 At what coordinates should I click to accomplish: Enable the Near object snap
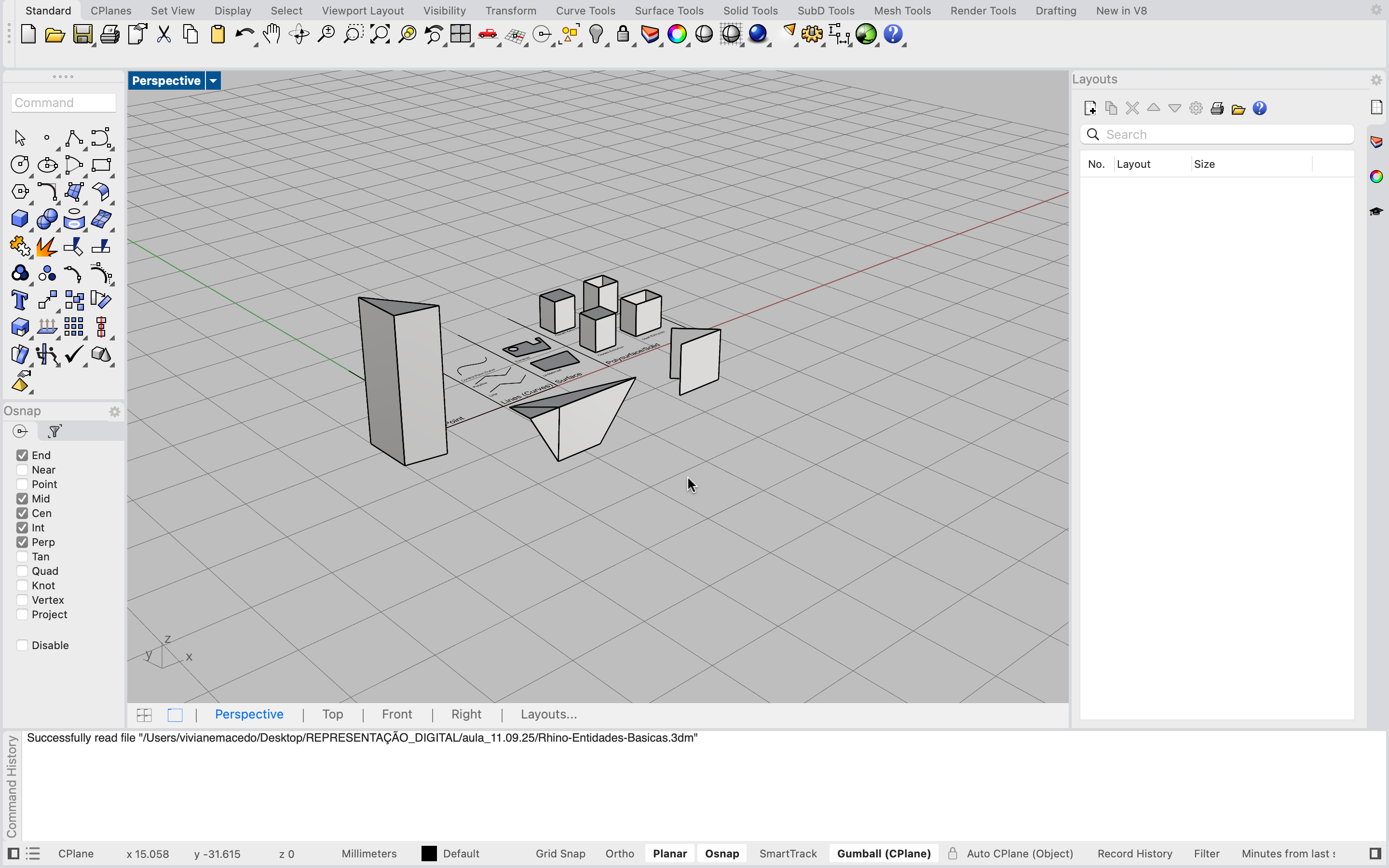[x=22, y=470]
